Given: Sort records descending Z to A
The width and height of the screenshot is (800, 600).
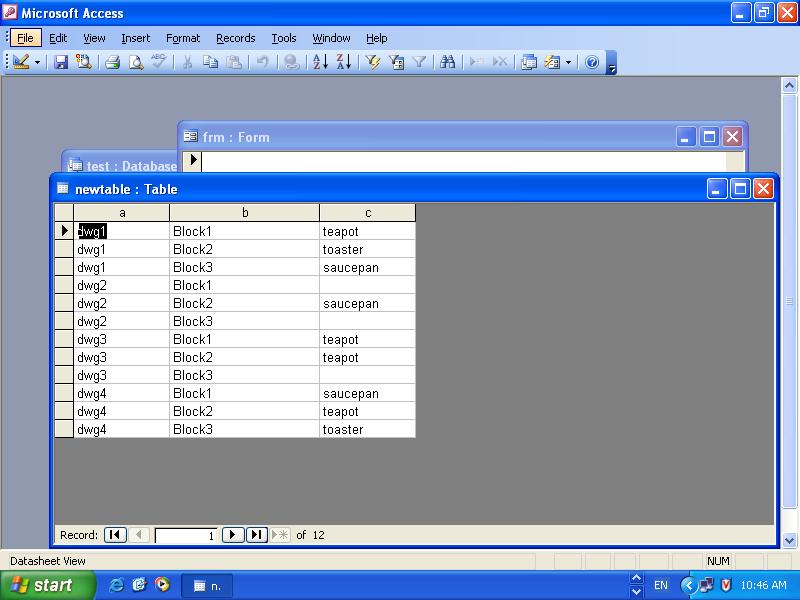Looking at the screenshot, I should [x=343, y=62].
